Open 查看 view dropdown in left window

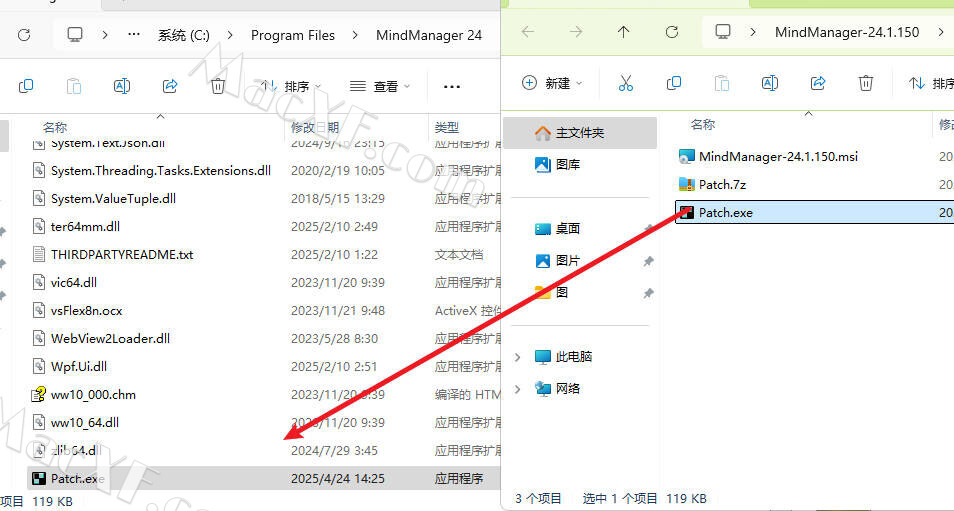click(x=380, y=87)
